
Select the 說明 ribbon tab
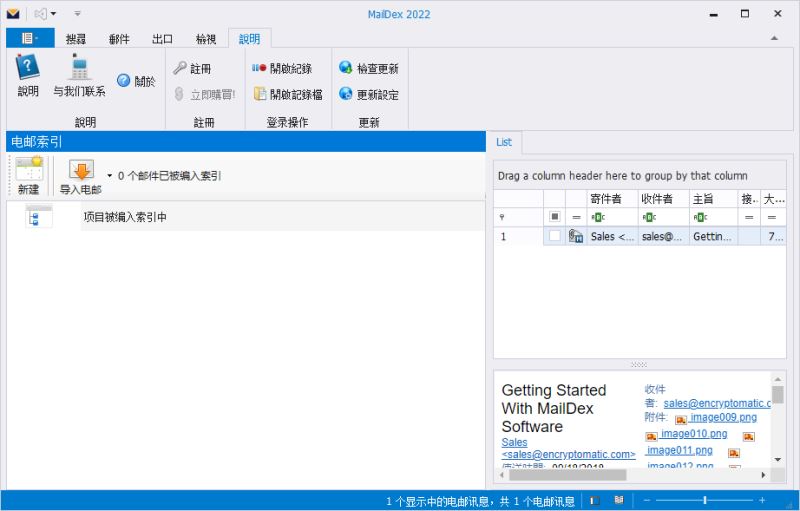click(x=249, y=39)
